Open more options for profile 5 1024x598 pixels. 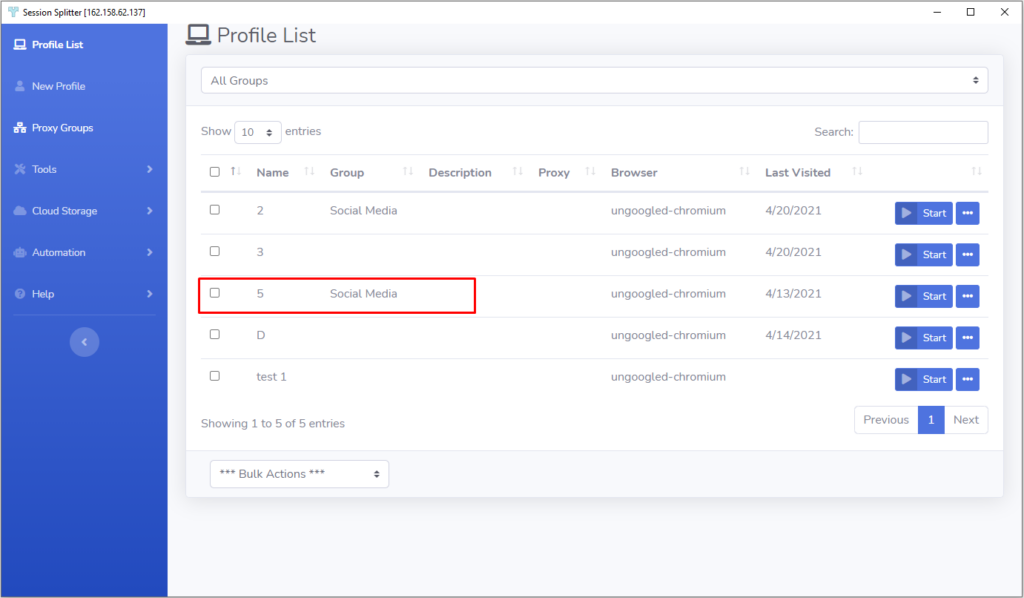pos(968,296)
